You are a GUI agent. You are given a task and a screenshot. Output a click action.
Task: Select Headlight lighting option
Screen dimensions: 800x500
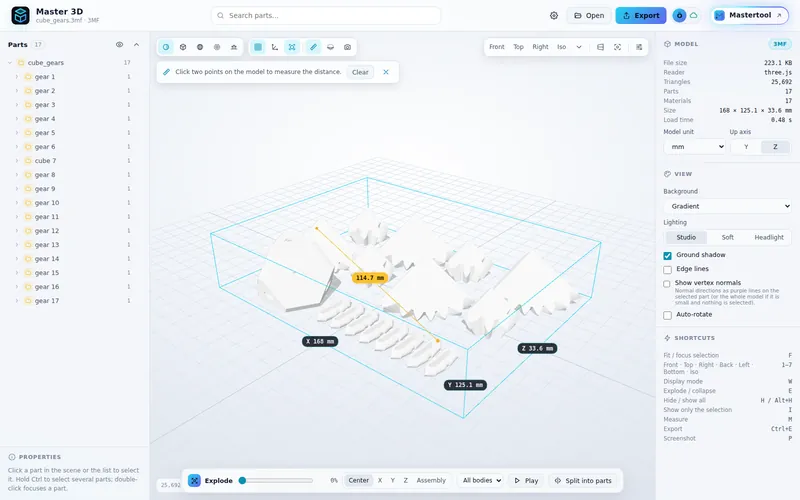coord(769,237)
